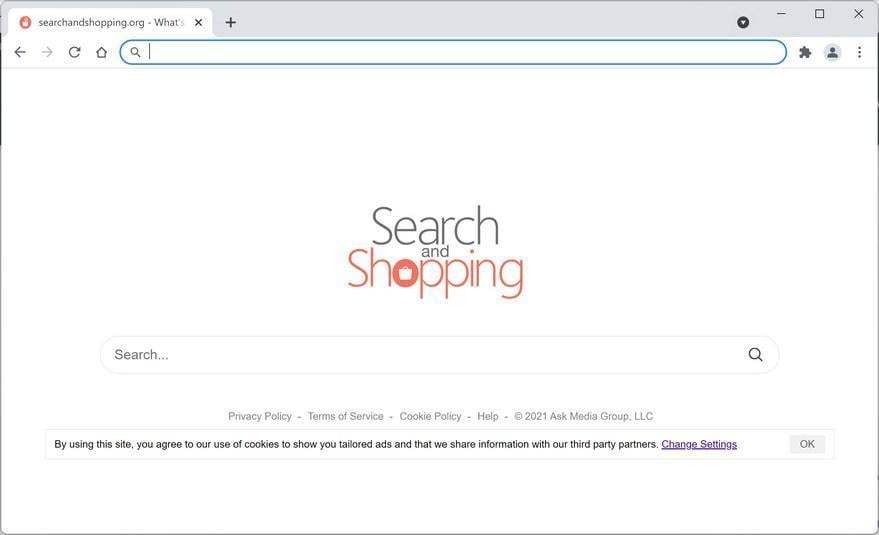Go back to the previous page

pyautogui.click(x=20, y=52)
